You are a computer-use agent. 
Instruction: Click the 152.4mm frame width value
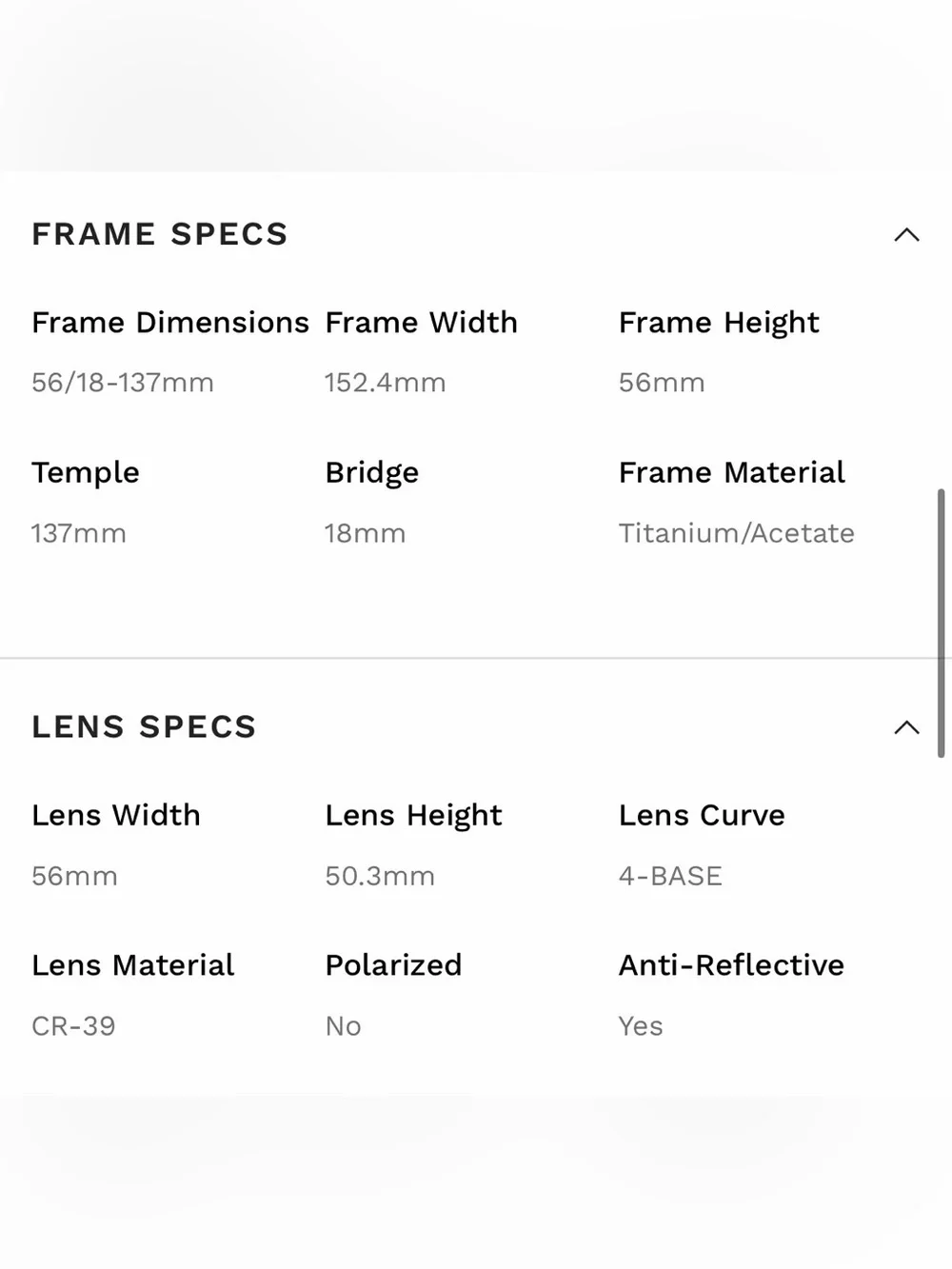(386, 383)
